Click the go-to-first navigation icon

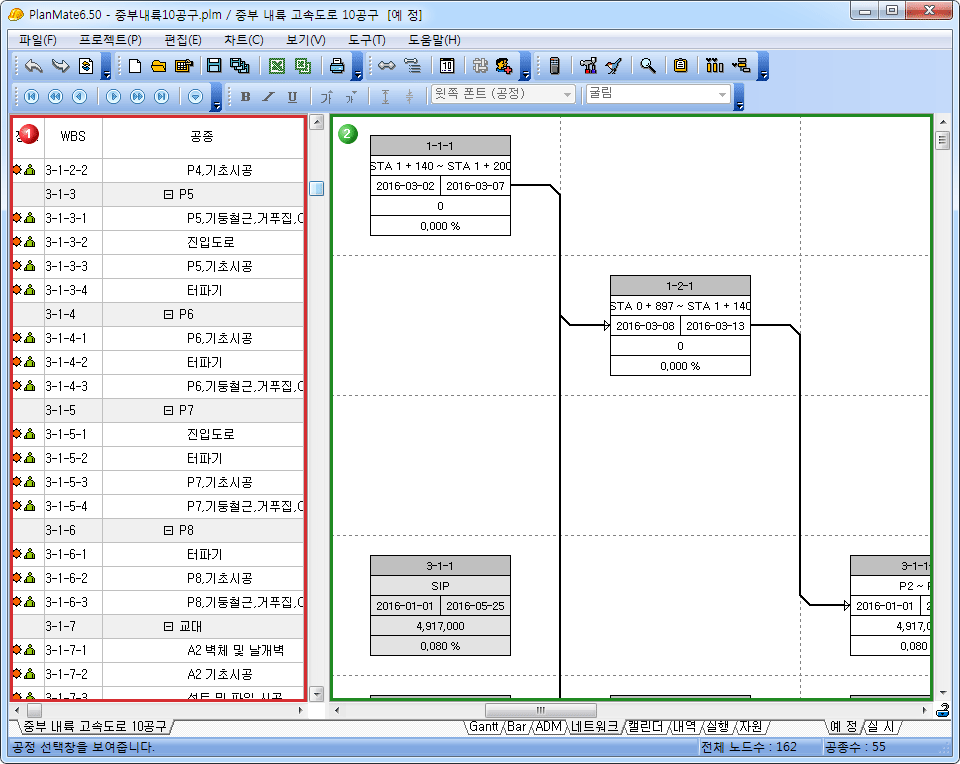coord(32,97)
